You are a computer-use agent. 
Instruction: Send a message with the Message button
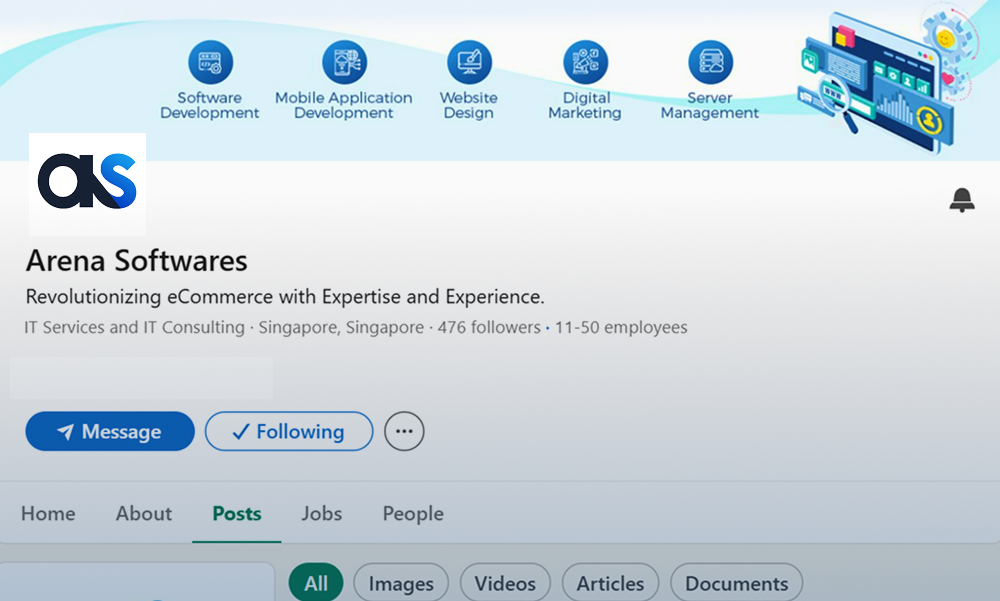(110, 431)
